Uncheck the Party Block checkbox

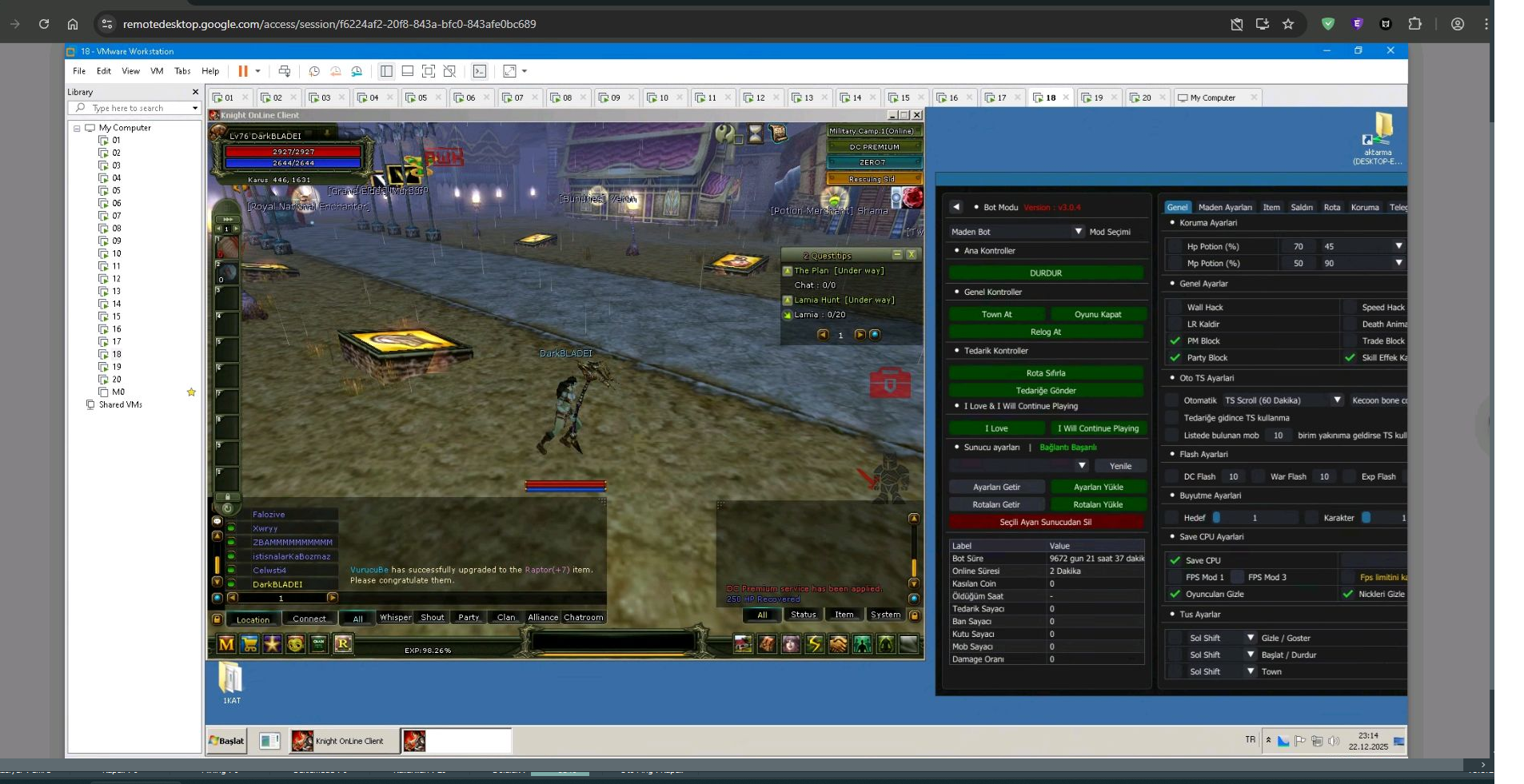(x=1175, y=357)
